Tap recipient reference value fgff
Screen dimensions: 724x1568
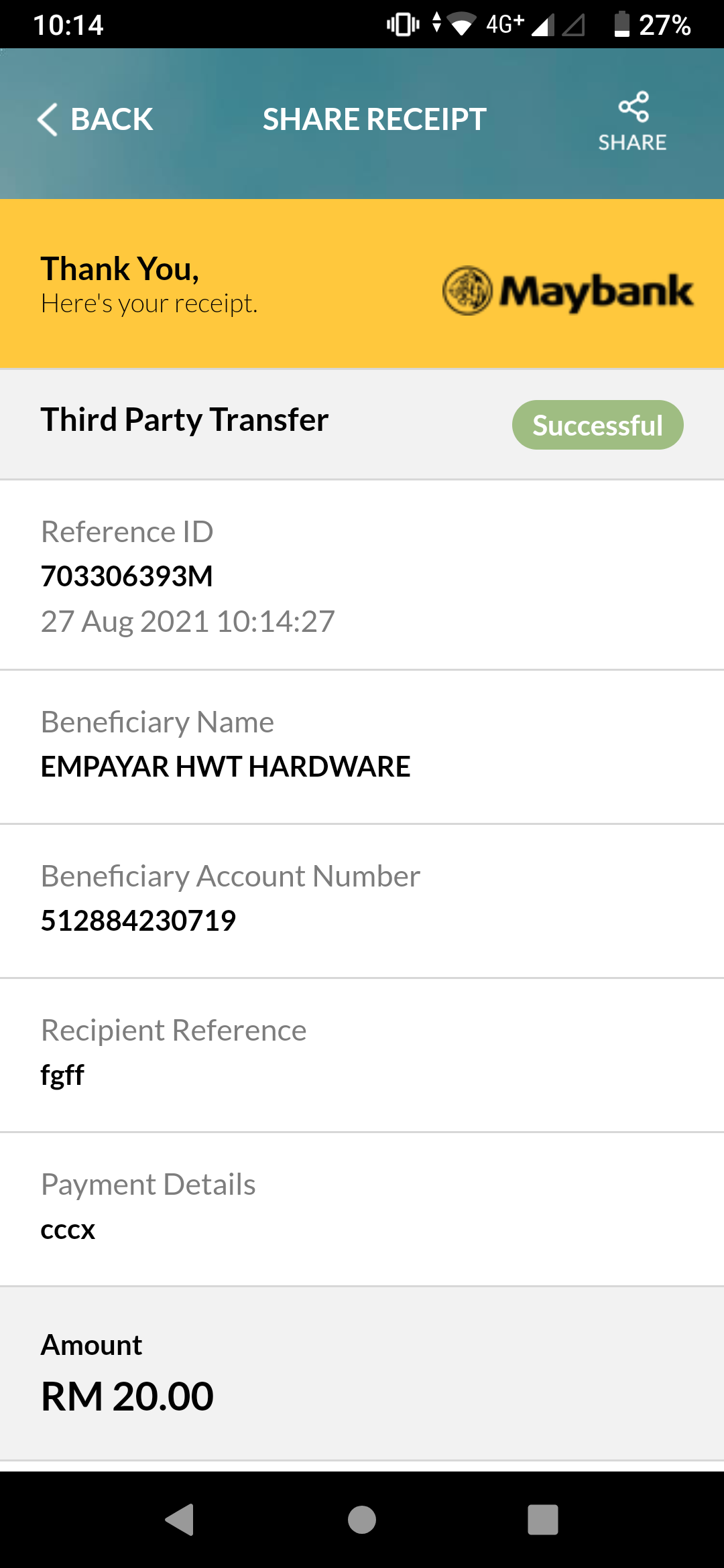62,1075
